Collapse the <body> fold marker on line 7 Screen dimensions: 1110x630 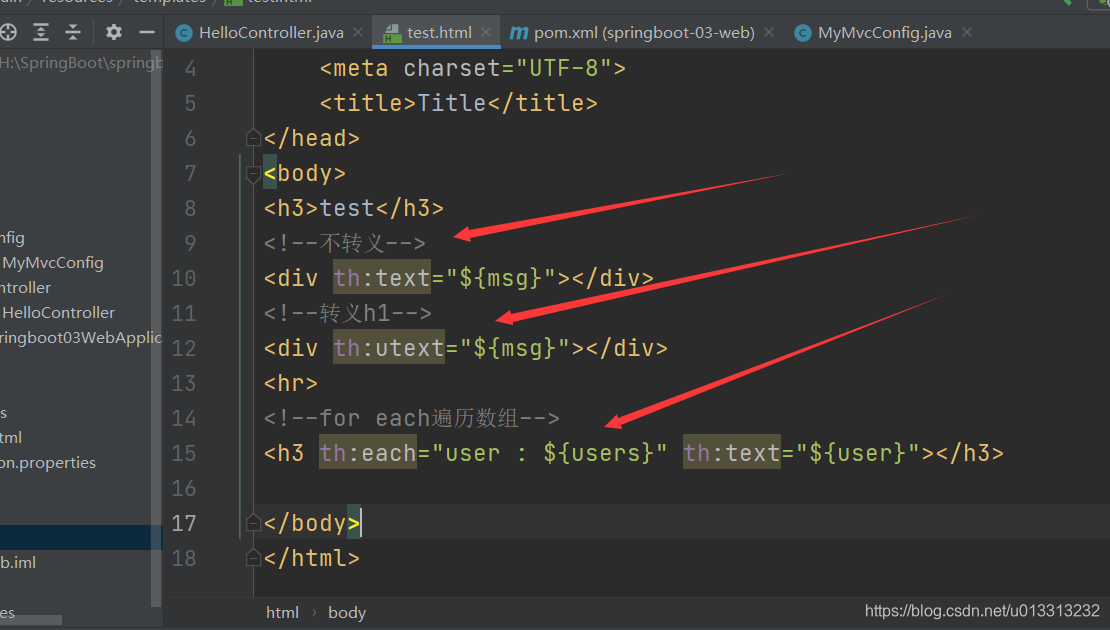[253, 173]
